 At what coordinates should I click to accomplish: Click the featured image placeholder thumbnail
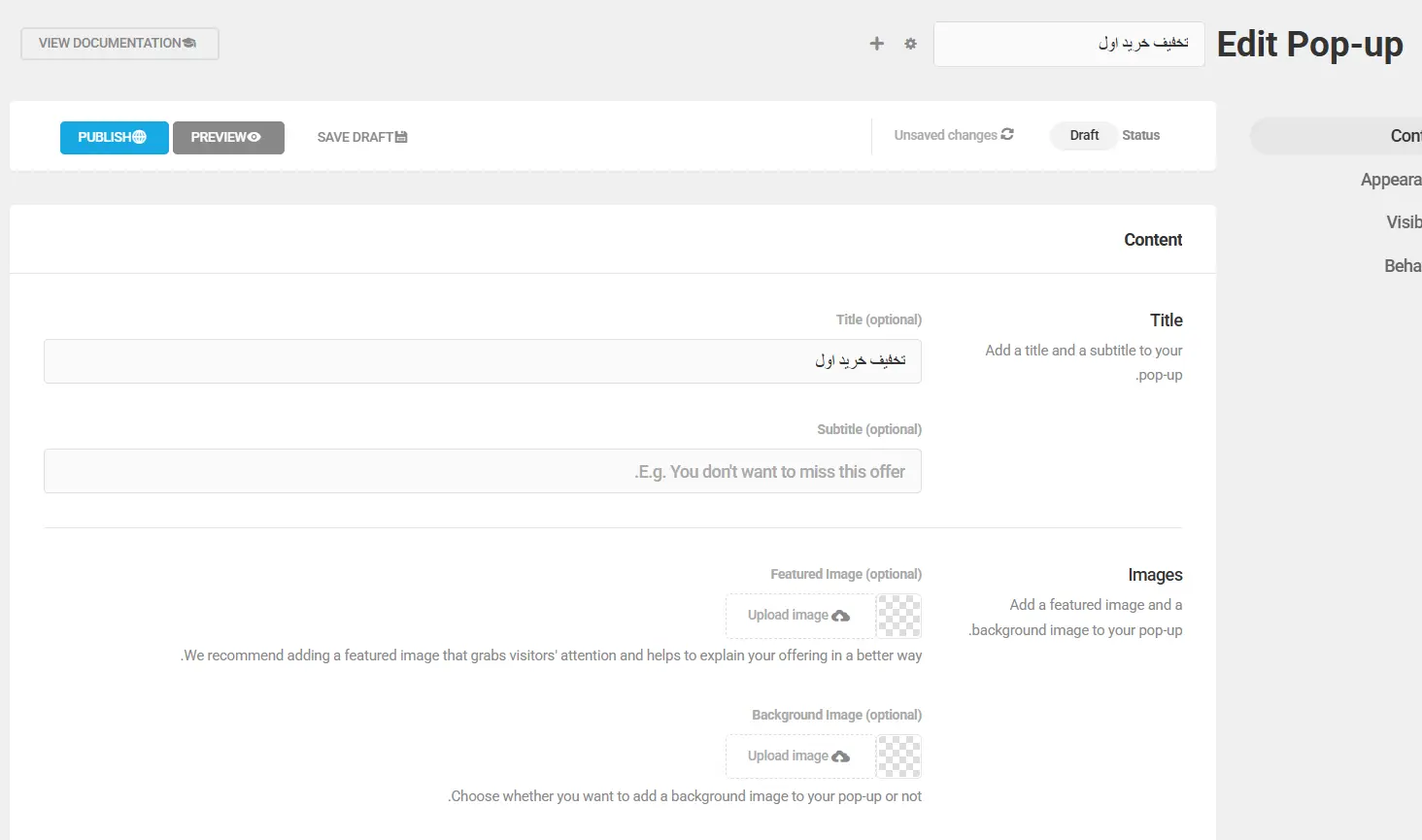[x=899, y=616]
